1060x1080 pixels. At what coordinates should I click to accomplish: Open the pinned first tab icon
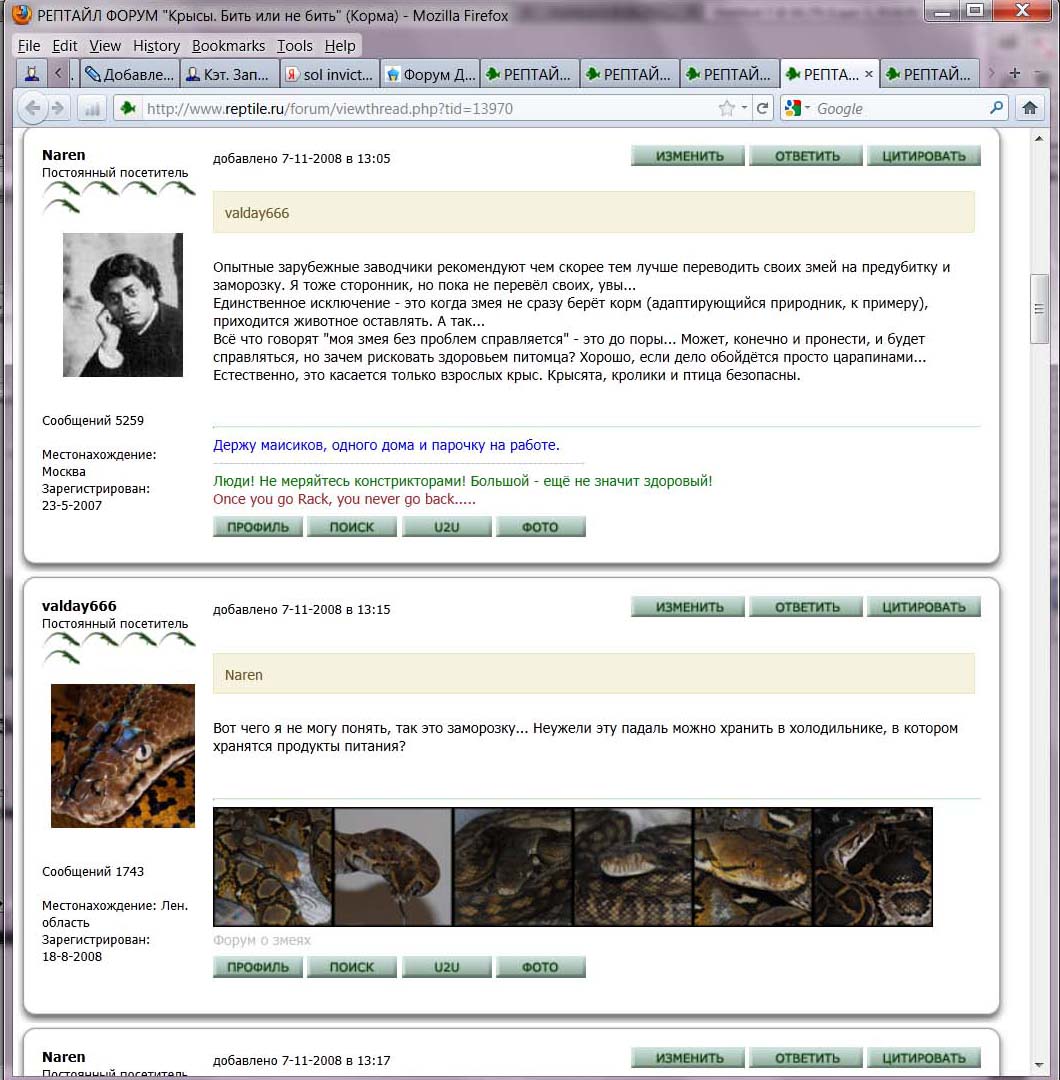32,74
